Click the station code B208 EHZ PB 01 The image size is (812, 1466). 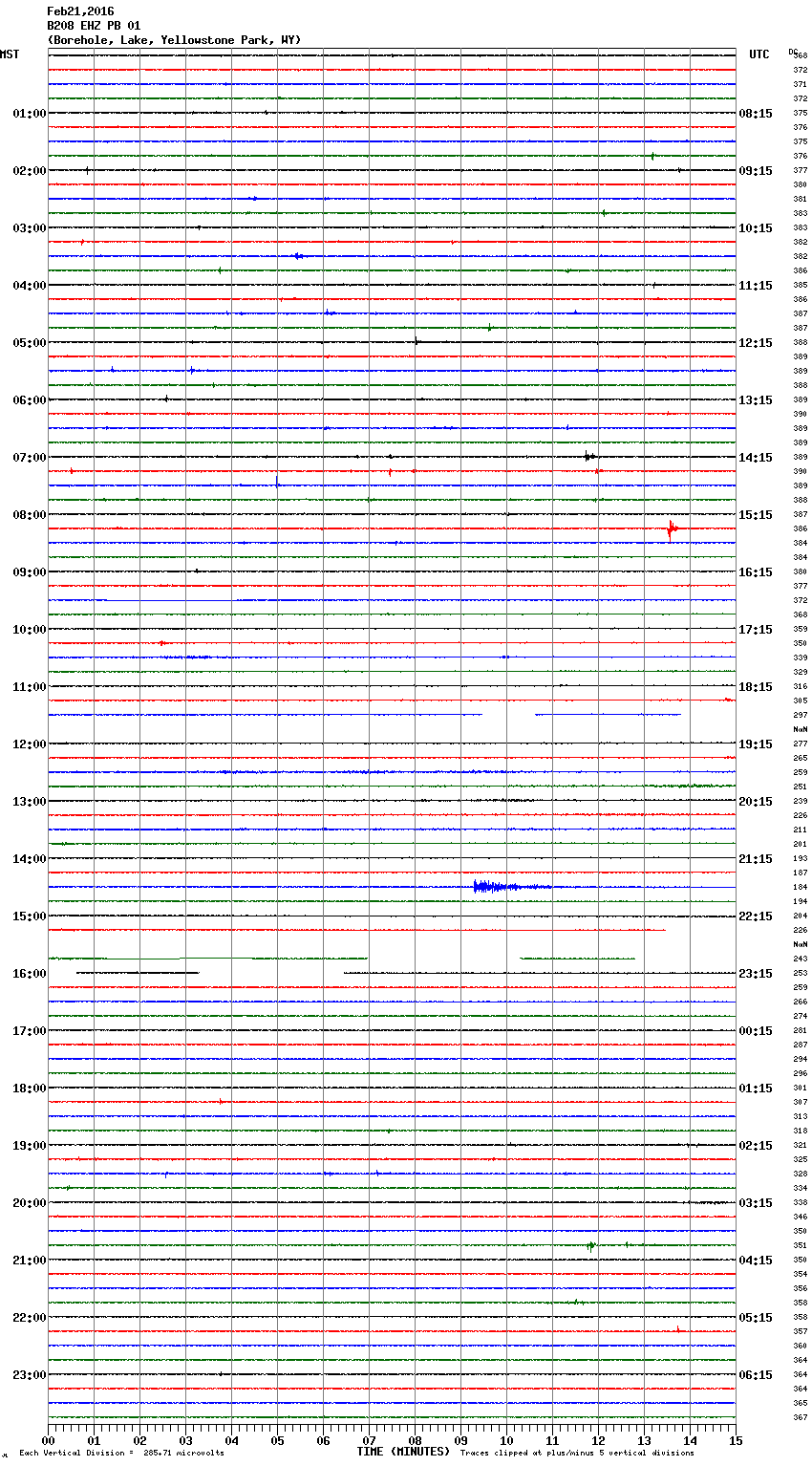[94, 26]
